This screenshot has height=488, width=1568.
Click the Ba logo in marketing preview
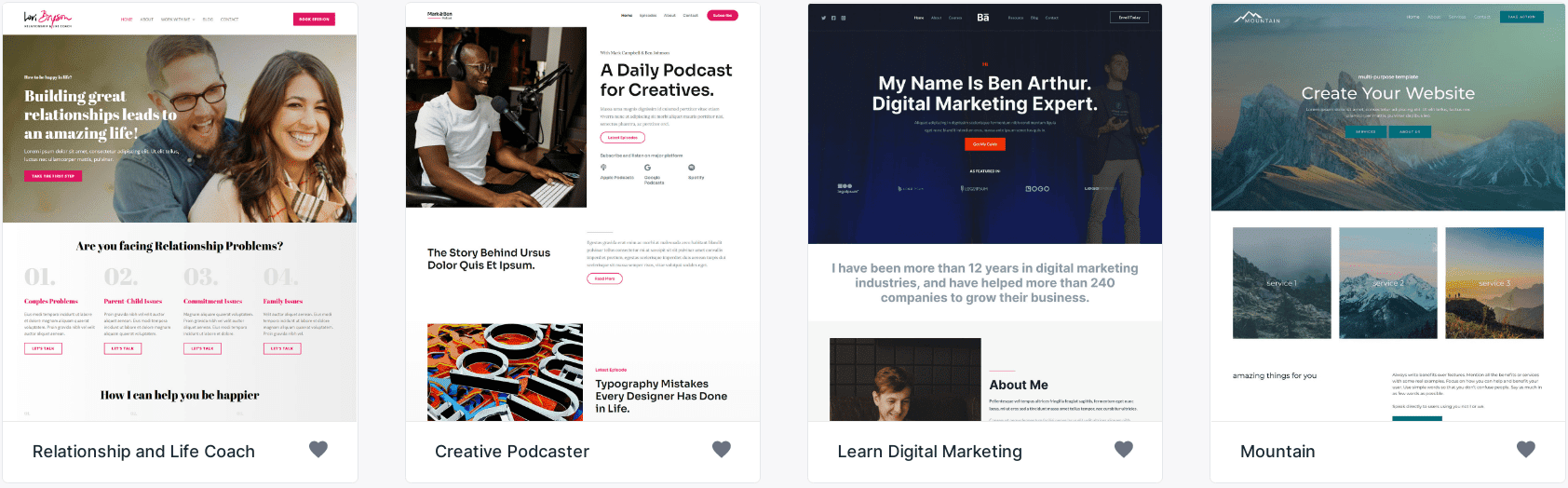983,17
